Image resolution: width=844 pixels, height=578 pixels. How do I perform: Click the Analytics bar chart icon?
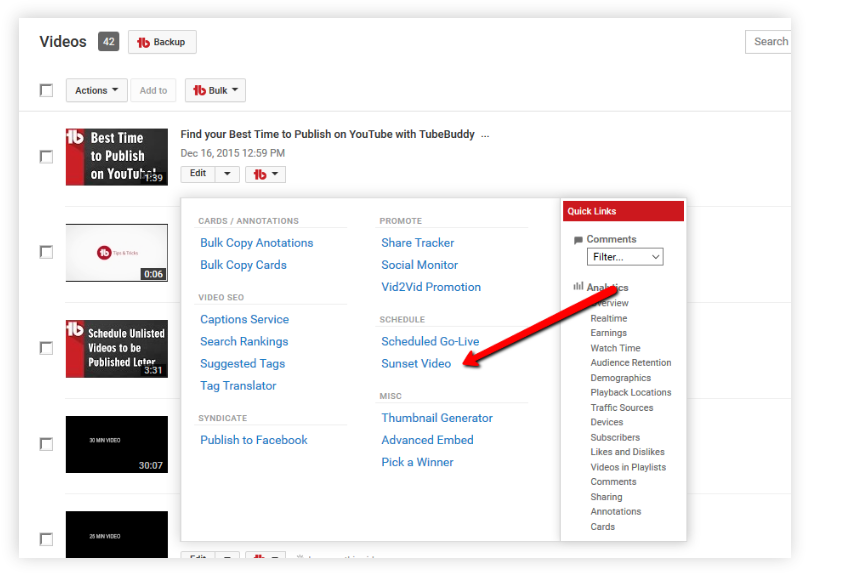578,286
